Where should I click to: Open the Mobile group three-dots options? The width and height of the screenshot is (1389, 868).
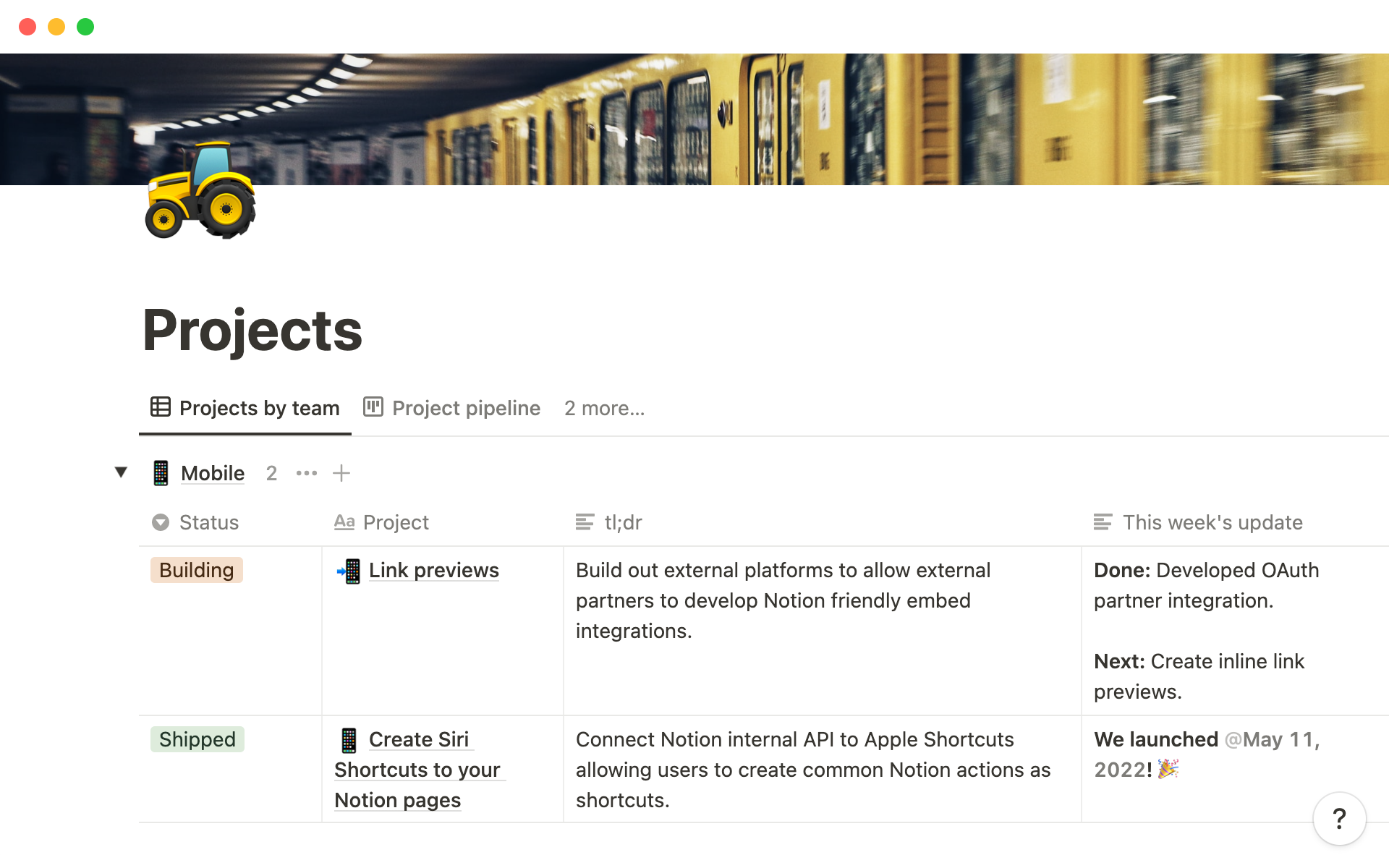[306, 473]
